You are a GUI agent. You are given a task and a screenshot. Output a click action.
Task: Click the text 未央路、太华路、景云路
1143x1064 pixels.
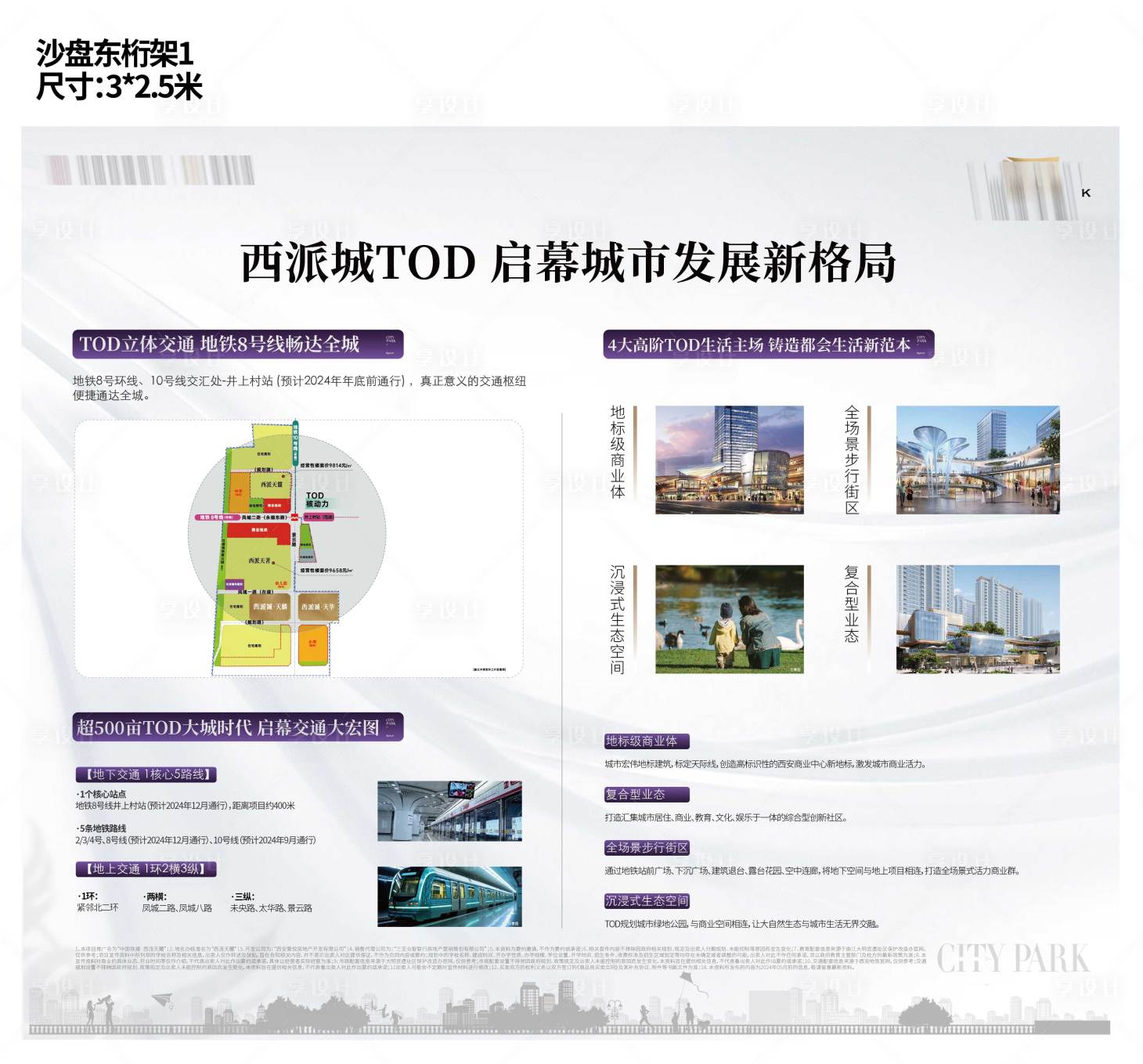tap(271, 908)
